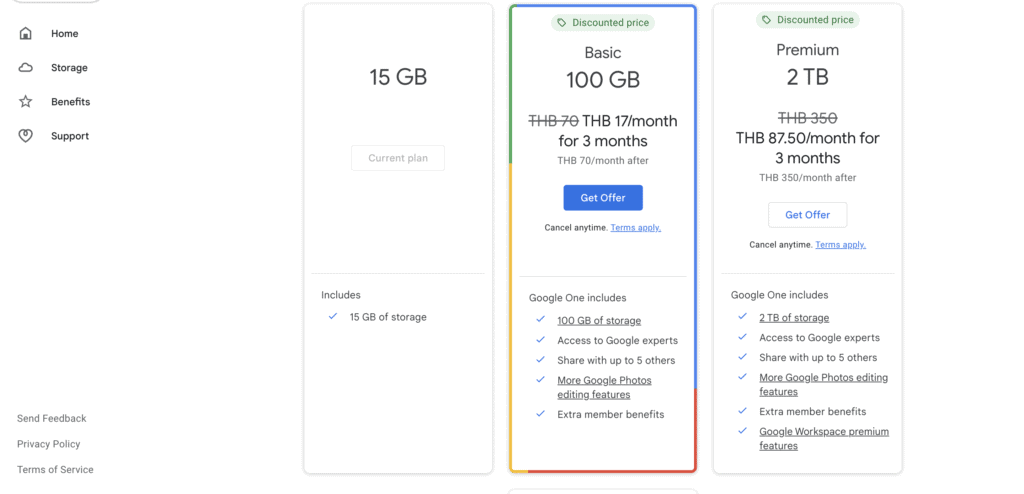
Task: Click the Support heart icon
Action: tap(25, 136)
